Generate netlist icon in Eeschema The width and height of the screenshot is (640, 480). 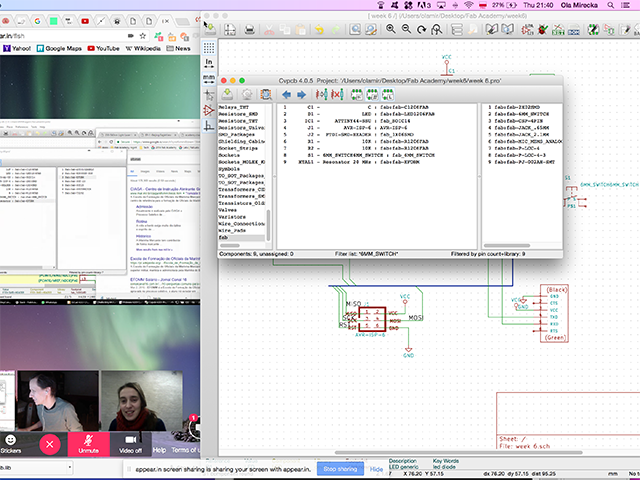tap(558, 29)
